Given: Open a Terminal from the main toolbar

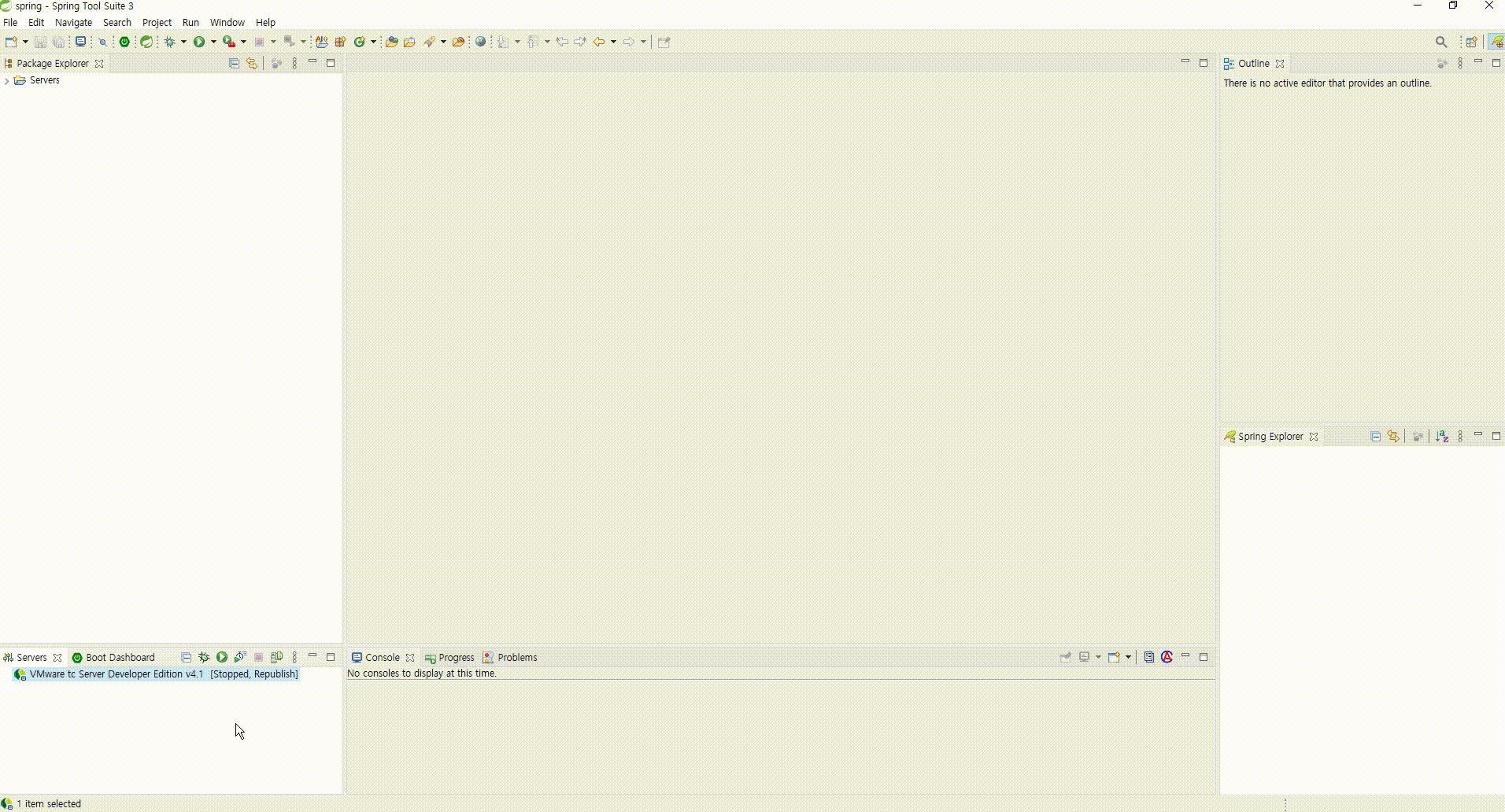Looking at the screenshot, I should pos(80,42).
